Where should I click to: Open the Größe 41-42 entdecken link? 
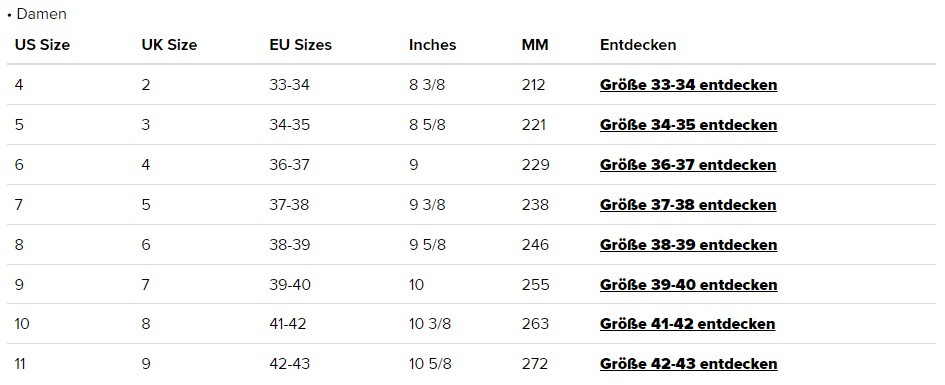[x=687, y=324]
